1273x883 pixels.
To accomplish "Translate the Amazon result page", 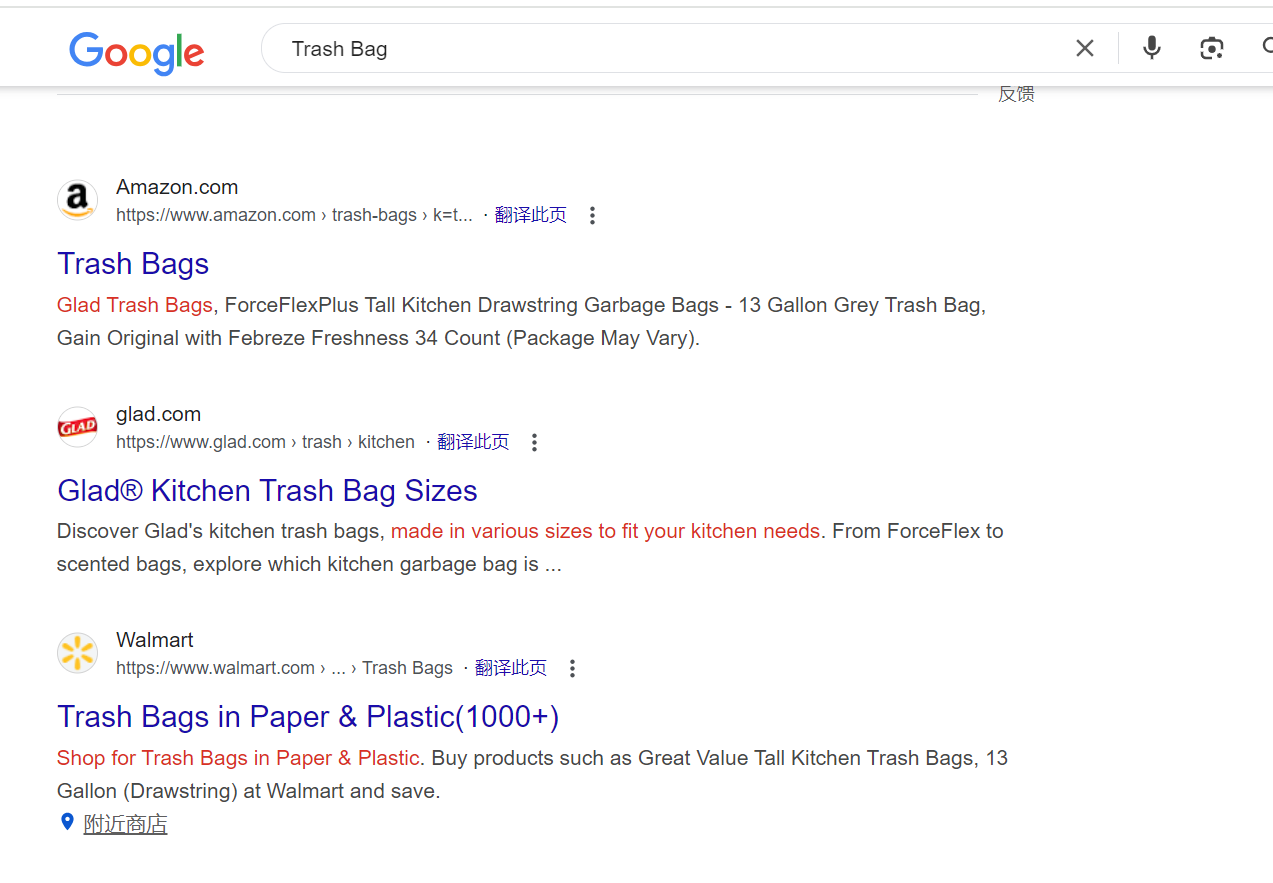I will tap(530, 215).
